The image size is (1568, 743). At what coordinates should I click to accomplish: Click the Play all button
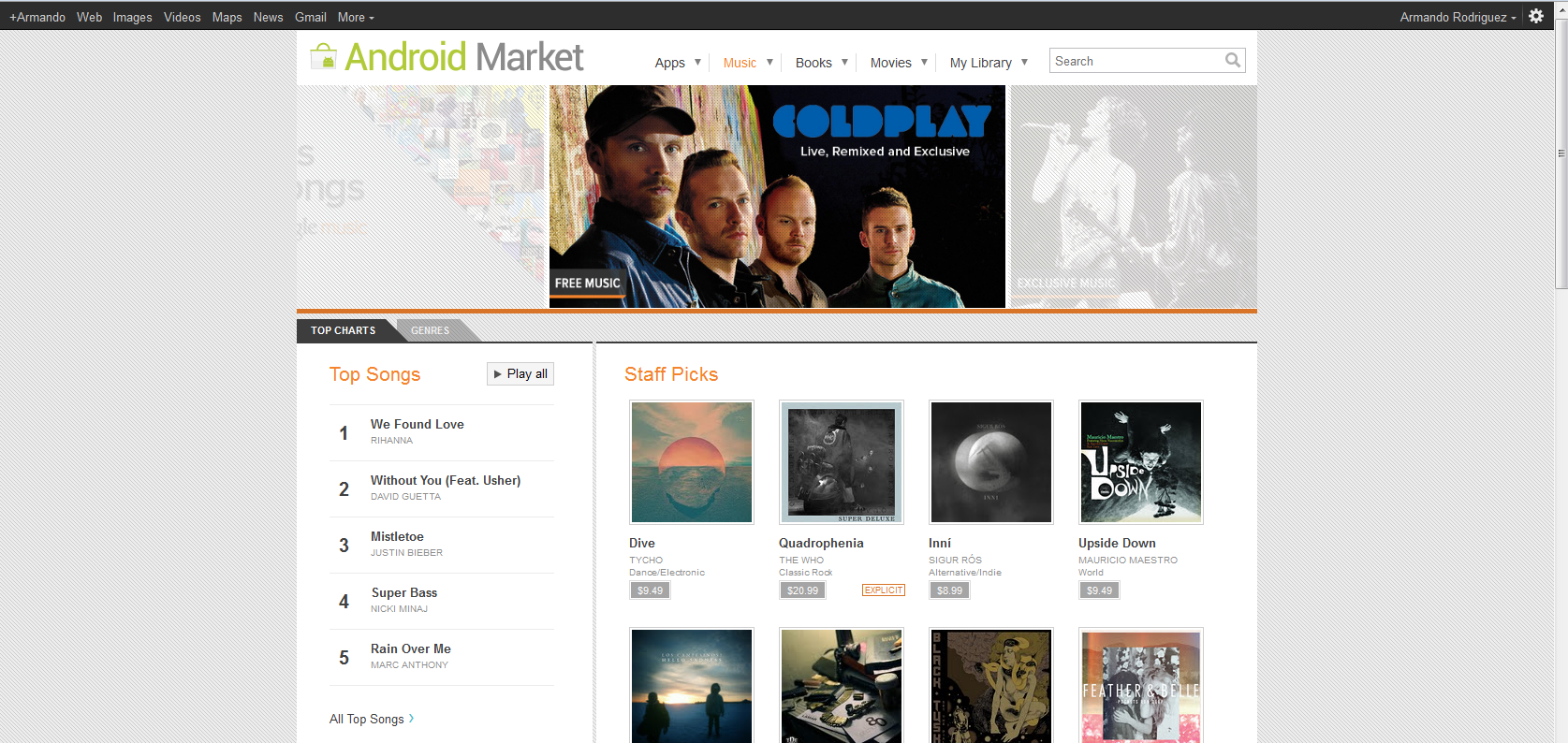pyautogui.click(x=520, y=373)
